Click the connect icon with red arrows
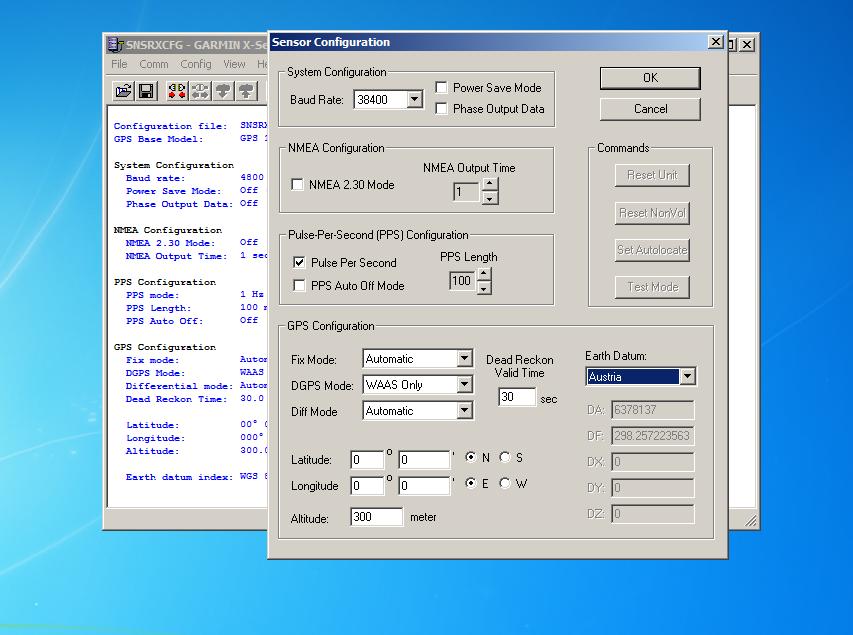The image size is (853, 635). pos(177,91)
